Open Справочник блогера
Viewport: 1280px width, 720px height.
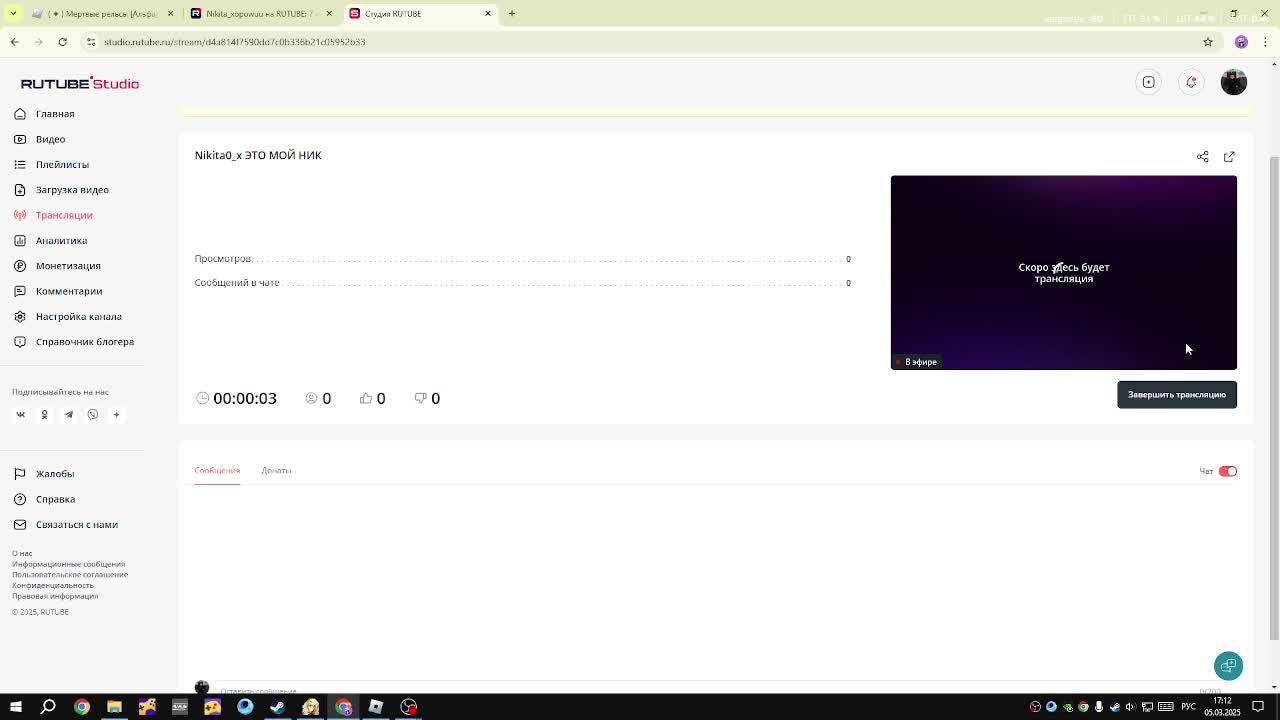[x=73, y=342]
